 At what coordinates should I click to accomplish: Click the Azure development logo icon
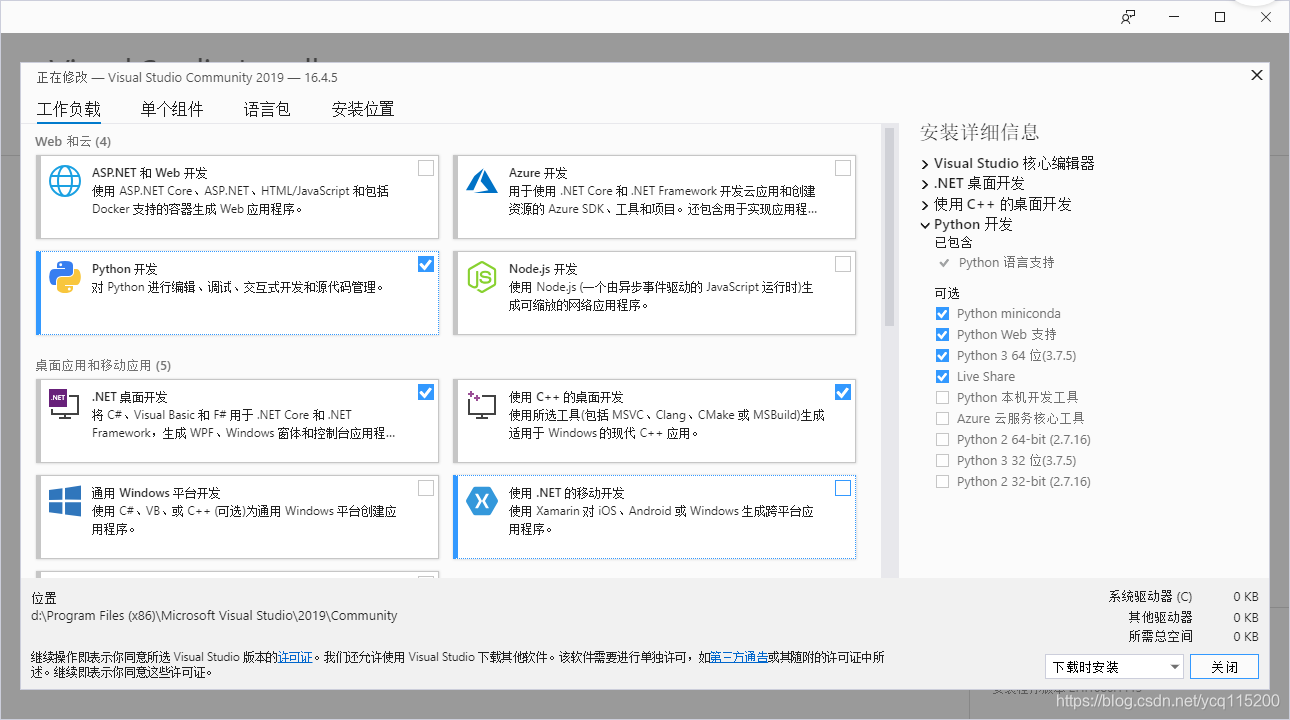482,181
